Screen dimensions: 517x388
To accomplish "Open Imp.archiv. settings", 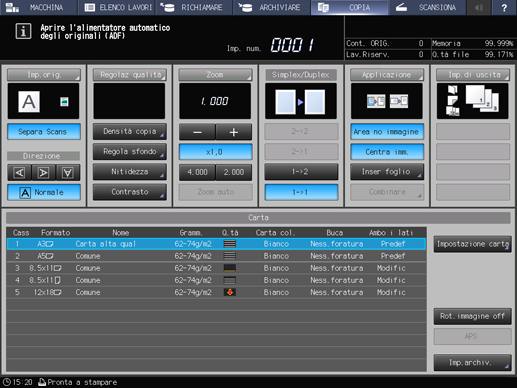I will 472,362.
